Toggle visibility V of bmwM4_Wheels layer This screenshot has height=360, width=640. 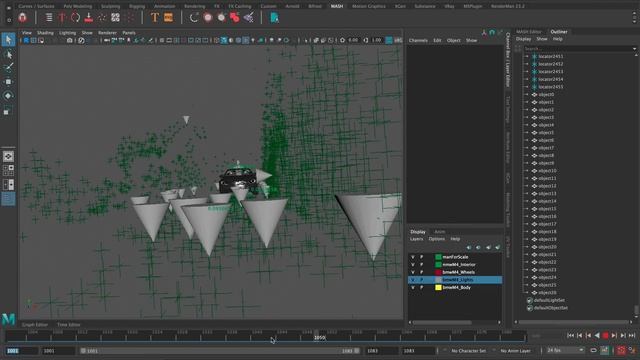[x=413, y=272]
